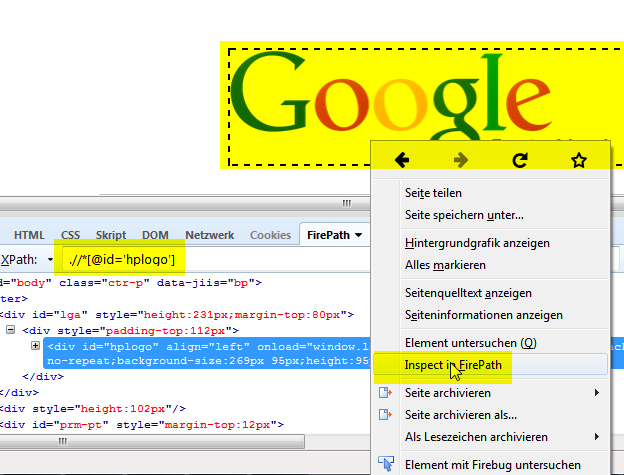Click the bookmark star icon

578,160
